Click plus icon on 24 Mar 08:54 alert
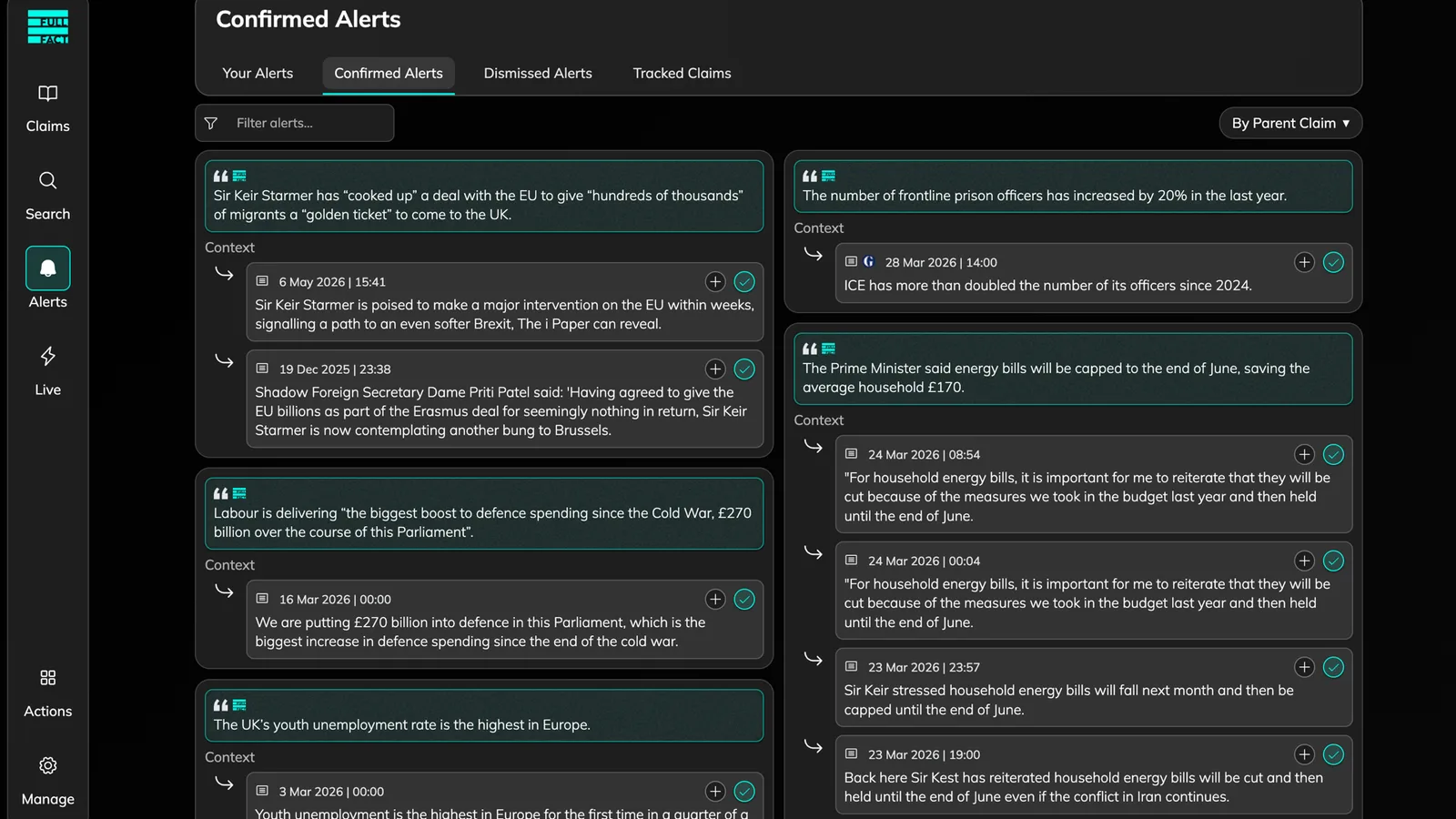 pyautogui.click(x=1304, y=455)
